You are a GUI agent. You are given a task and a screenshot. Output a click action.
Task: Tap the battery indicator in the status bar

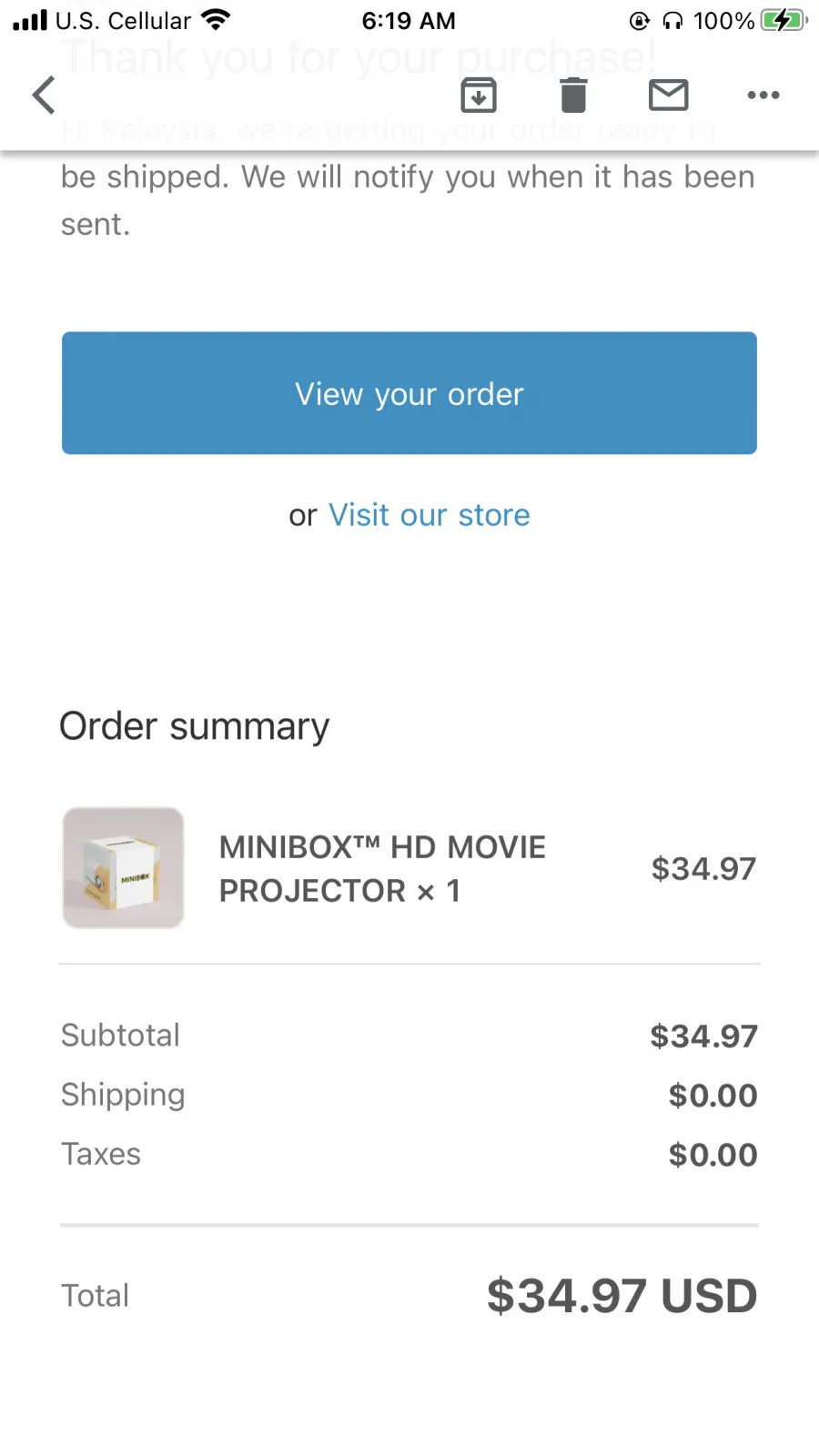click(x=784, y=20)
